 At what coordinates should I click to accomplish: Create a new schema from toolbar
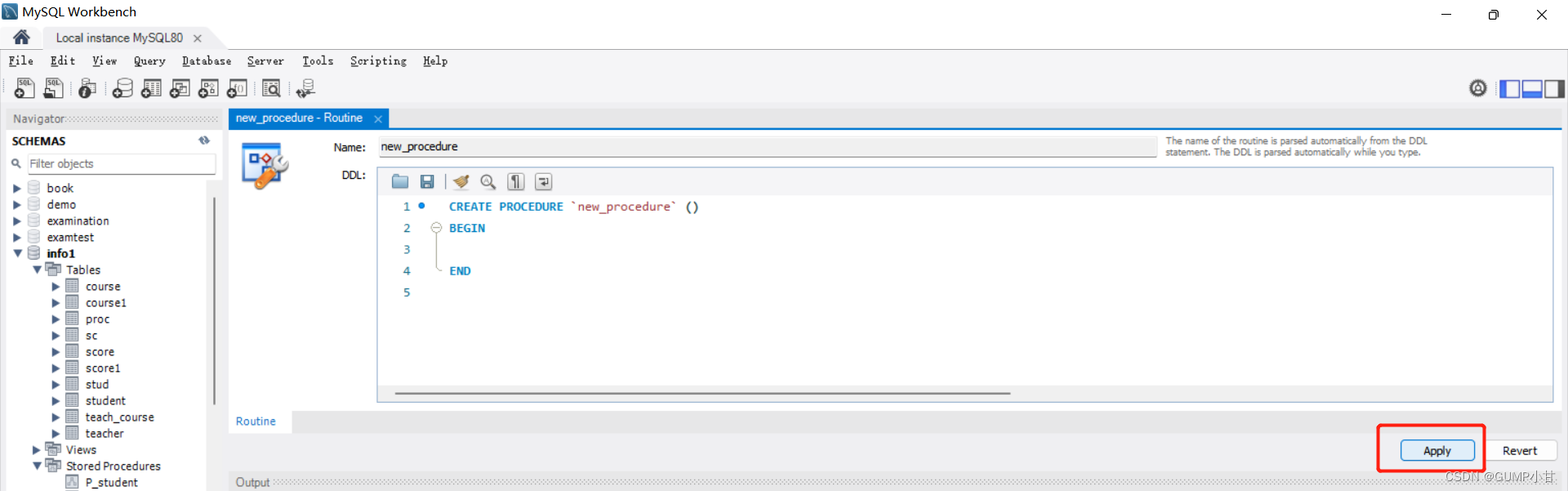(122, 88)
